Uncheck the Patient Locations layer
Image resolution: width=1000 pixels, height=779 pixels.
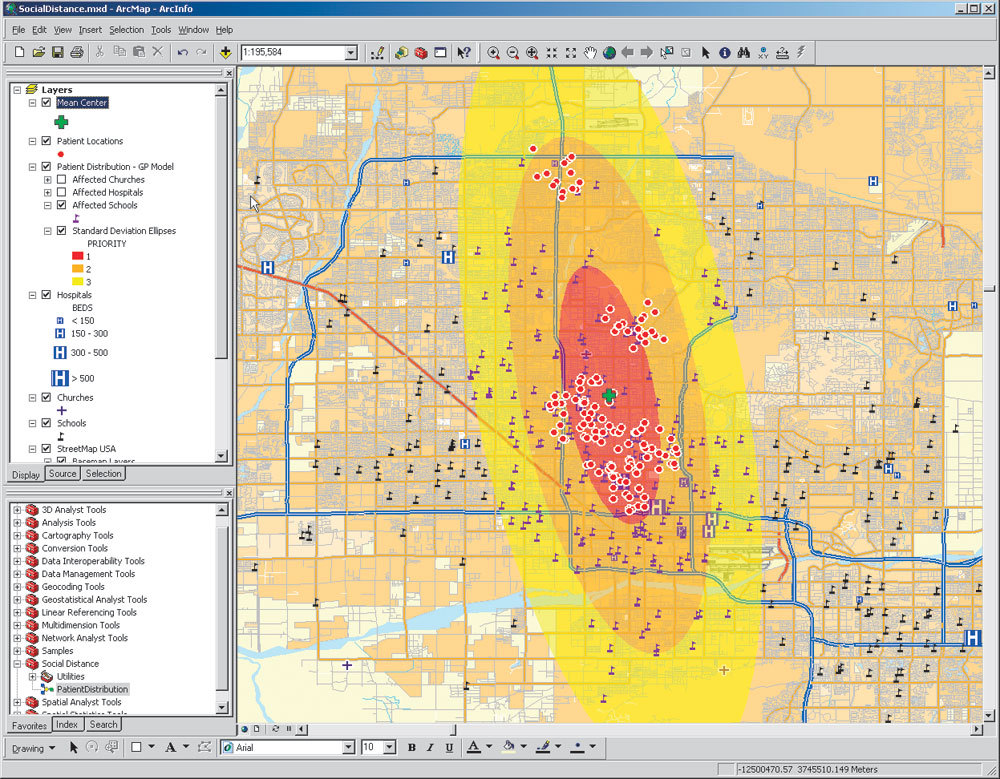[x=46, y=141]
